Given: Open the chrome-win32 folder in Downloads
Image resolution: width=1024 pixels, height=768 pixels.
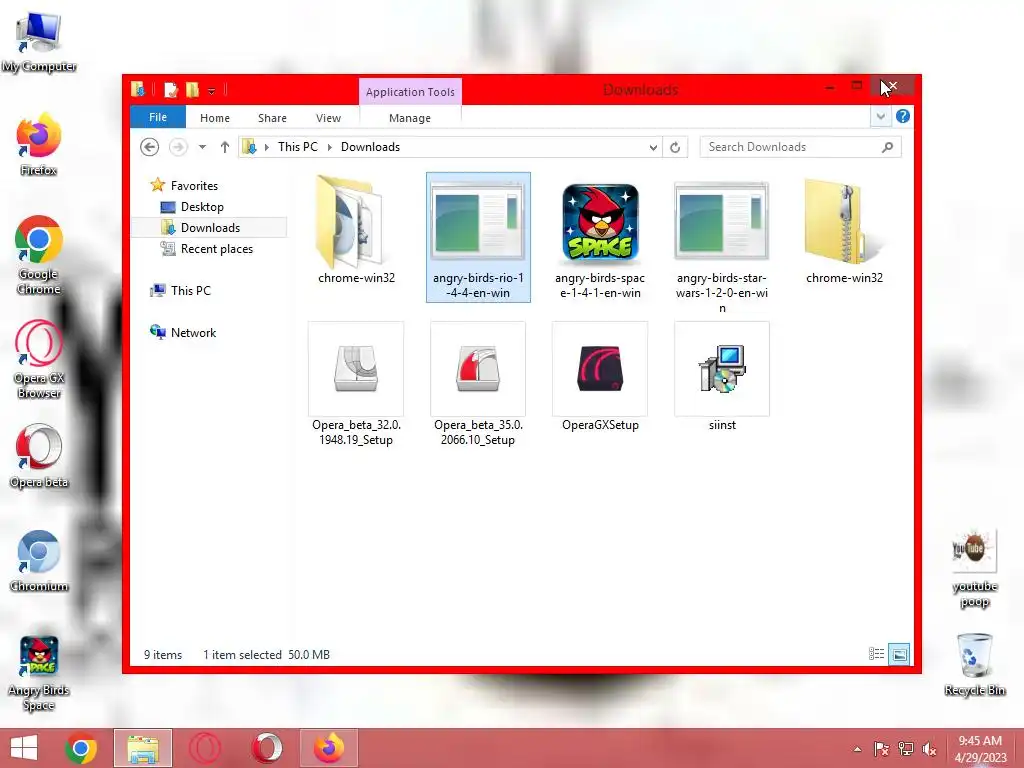Looking at the screenshot, I should point(356,230).
